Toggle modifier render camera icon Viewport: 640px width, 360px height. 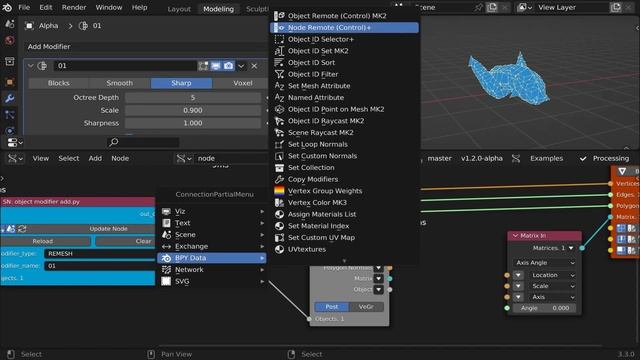[229, 66]
